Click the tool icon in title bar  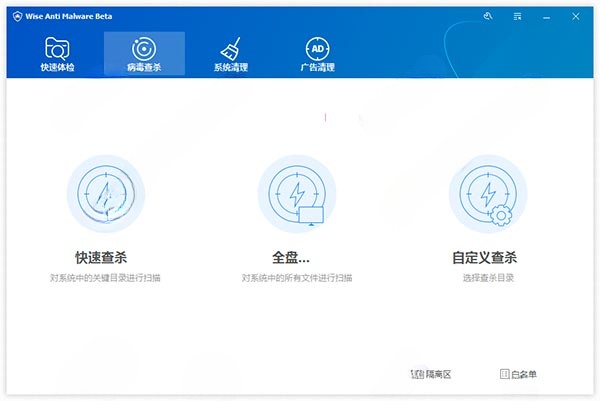point(488,16)
